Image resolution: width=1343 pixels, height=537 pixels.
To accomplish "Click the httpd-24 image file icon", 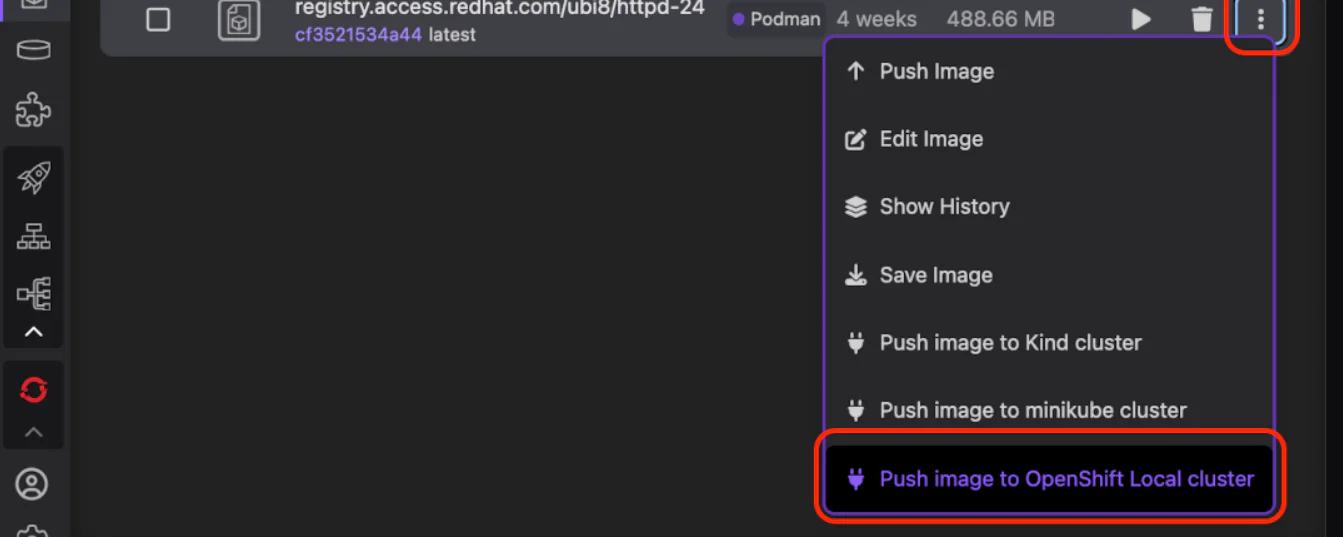I will 239,20.
